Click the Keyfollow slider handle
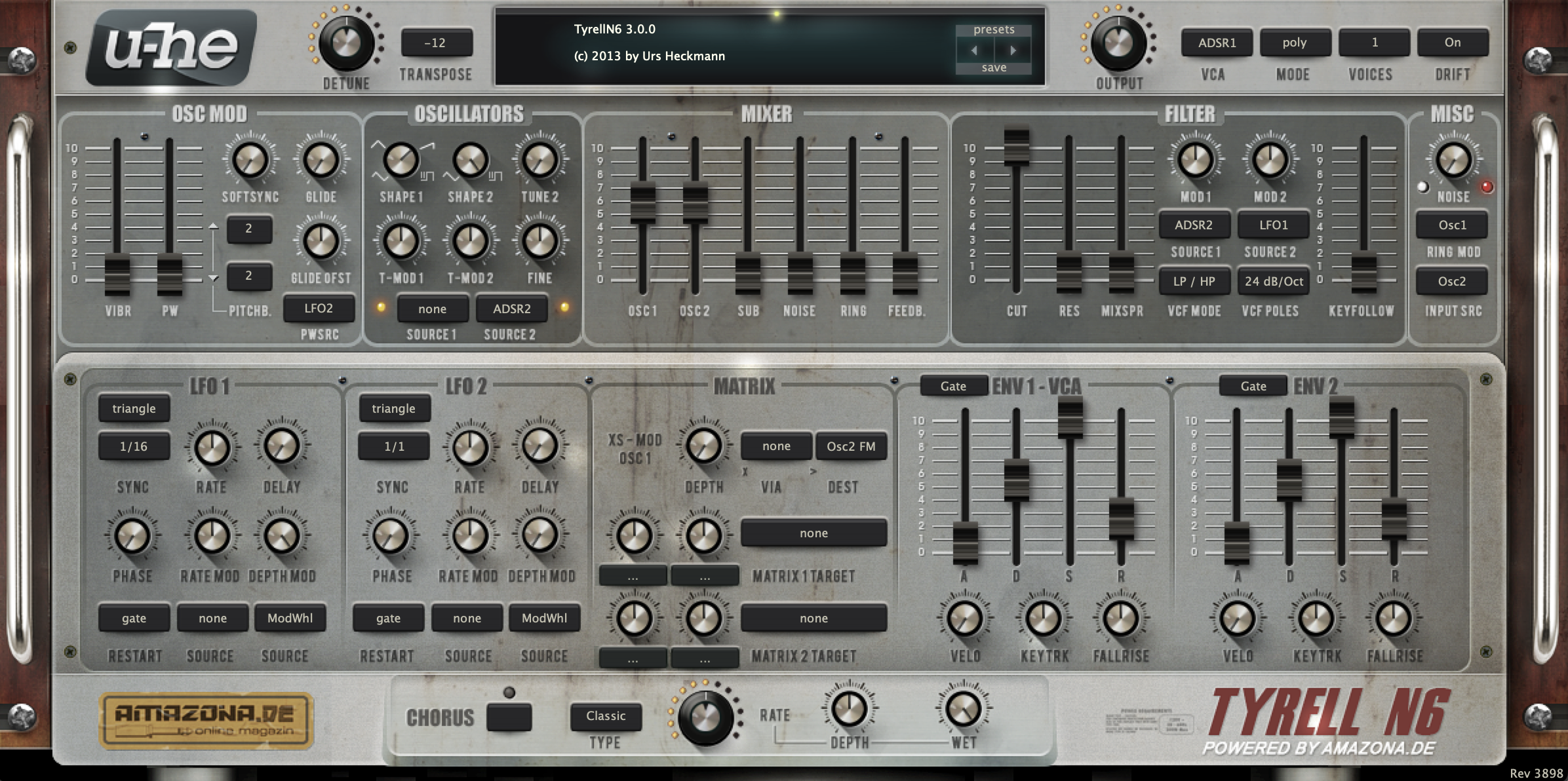The image size is (1568, 781). [1363, 273]
